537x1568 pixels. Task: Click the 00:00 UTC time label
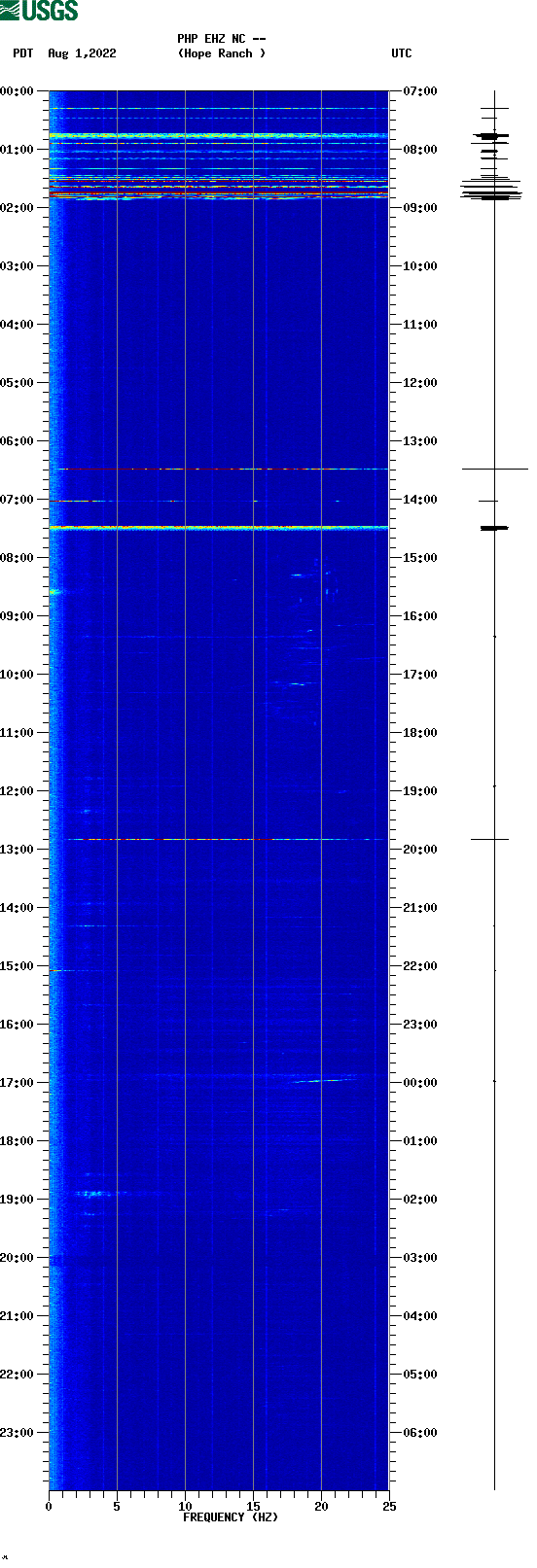click(420, 1083)
